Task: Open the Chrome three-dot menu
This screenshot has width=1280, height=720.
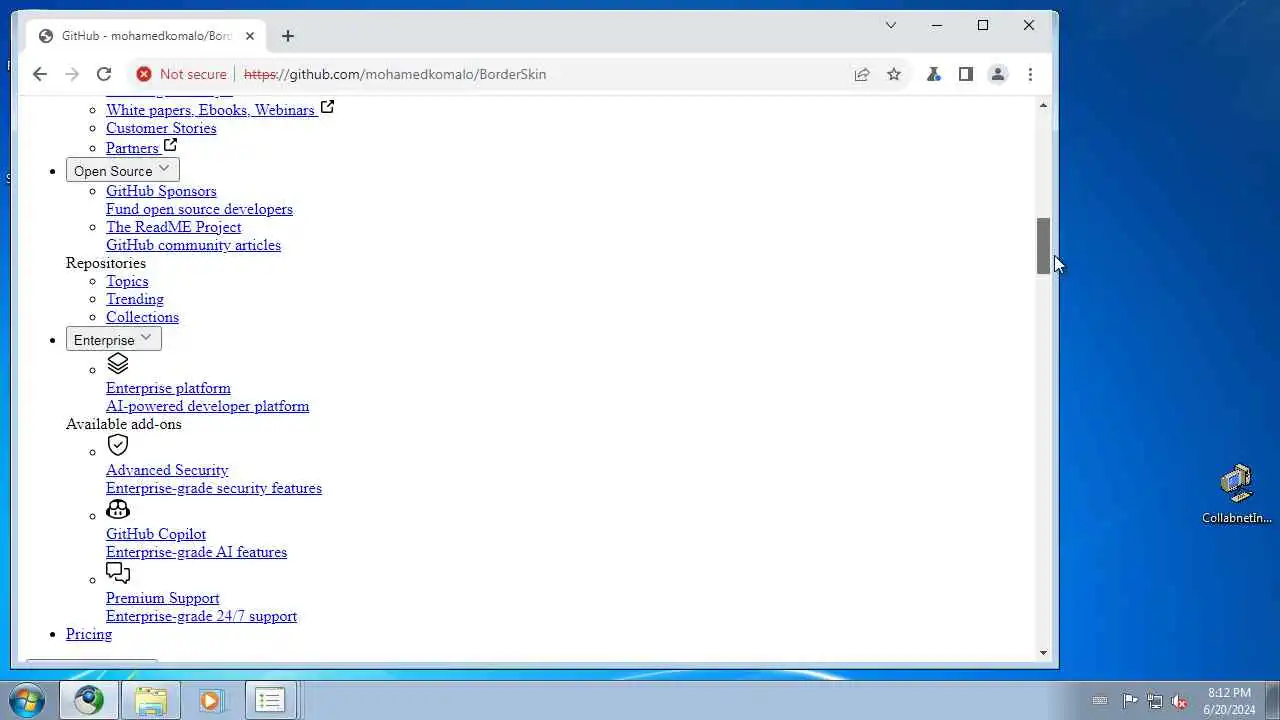Action: (1030, 74)
